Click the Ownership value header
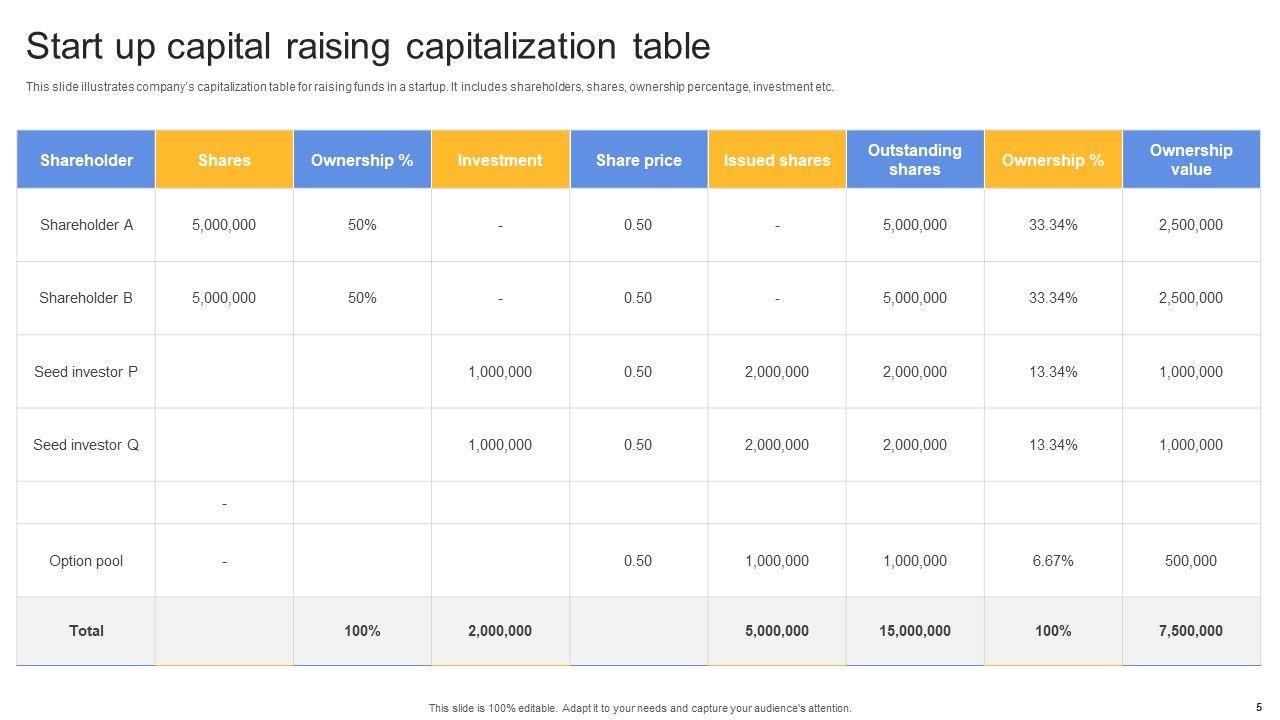Viewport: 1280px width, 720px height. (1191, 160)
